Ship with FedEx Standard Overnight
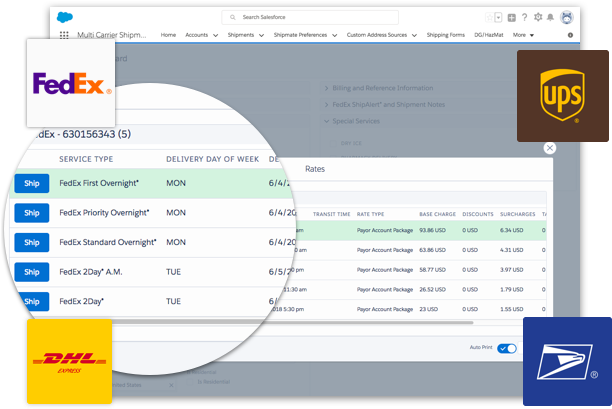612x409 pixels. click(x=32, y=243)
